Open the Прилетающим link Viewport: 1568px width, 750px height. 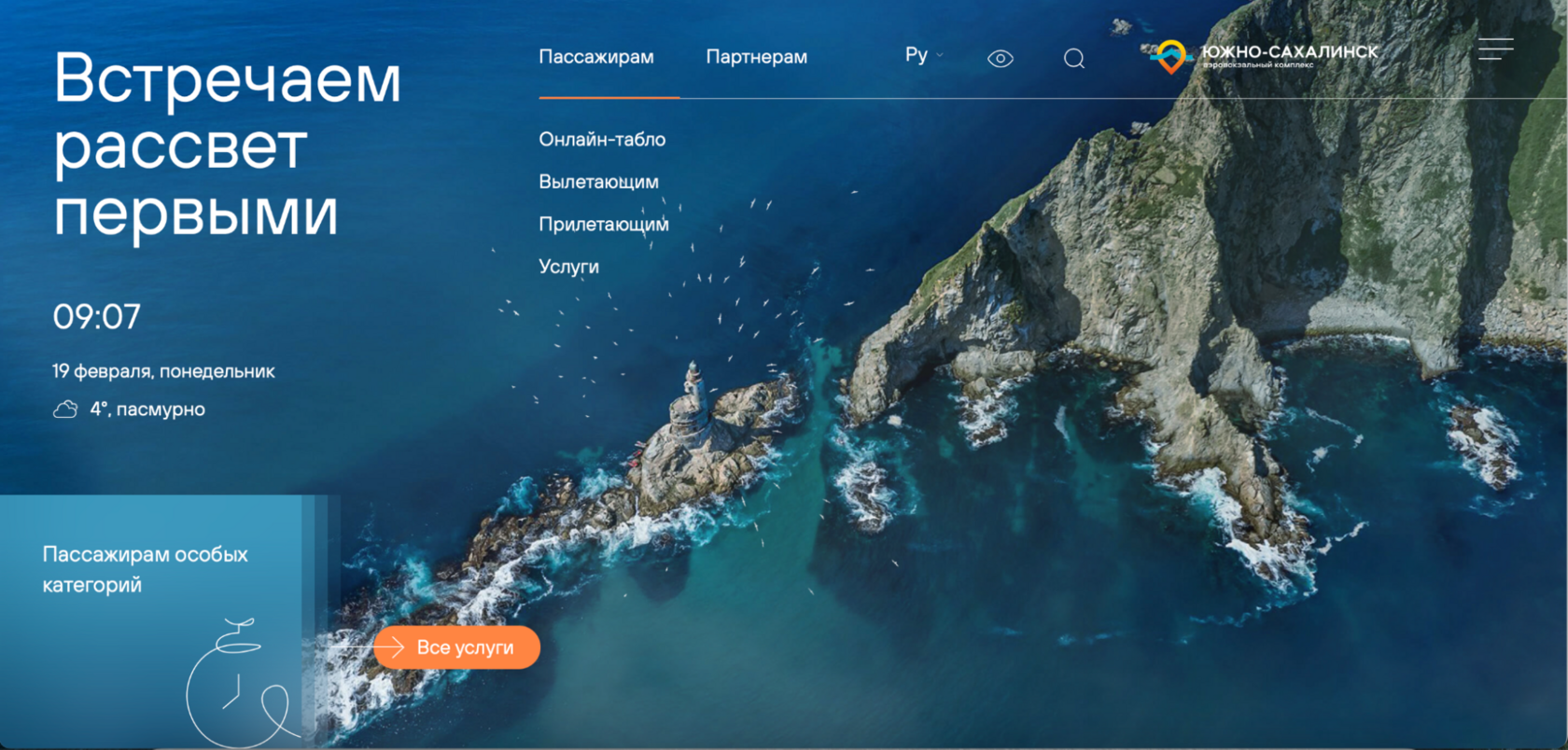coord(603,224)
